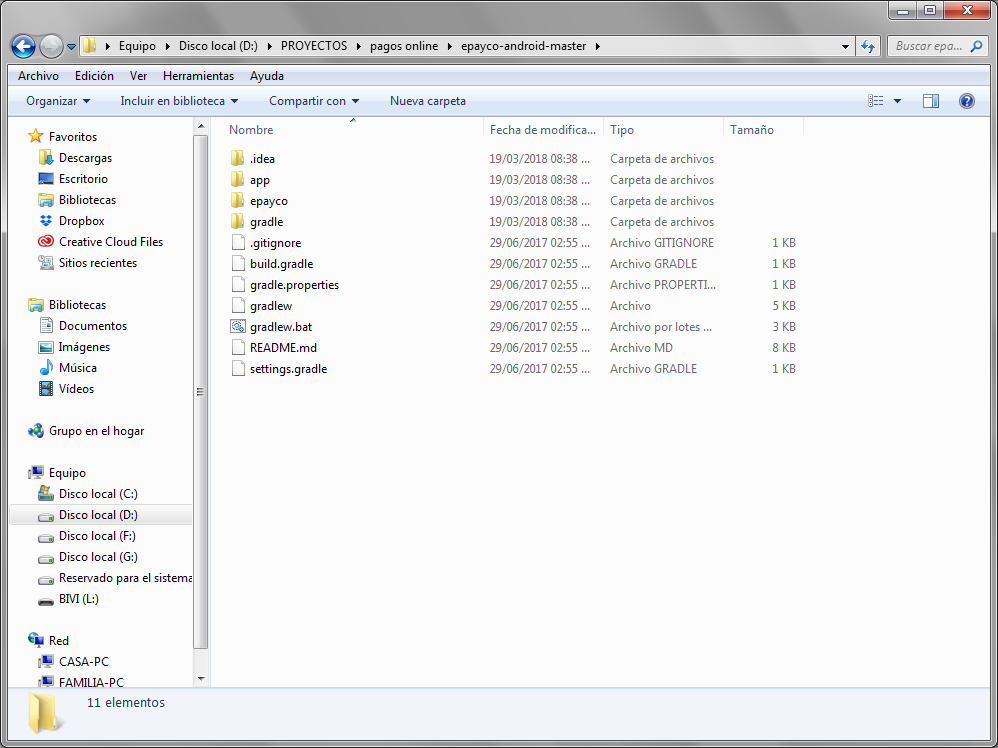Open Disco local (C:) drive icon

point(46,493)
